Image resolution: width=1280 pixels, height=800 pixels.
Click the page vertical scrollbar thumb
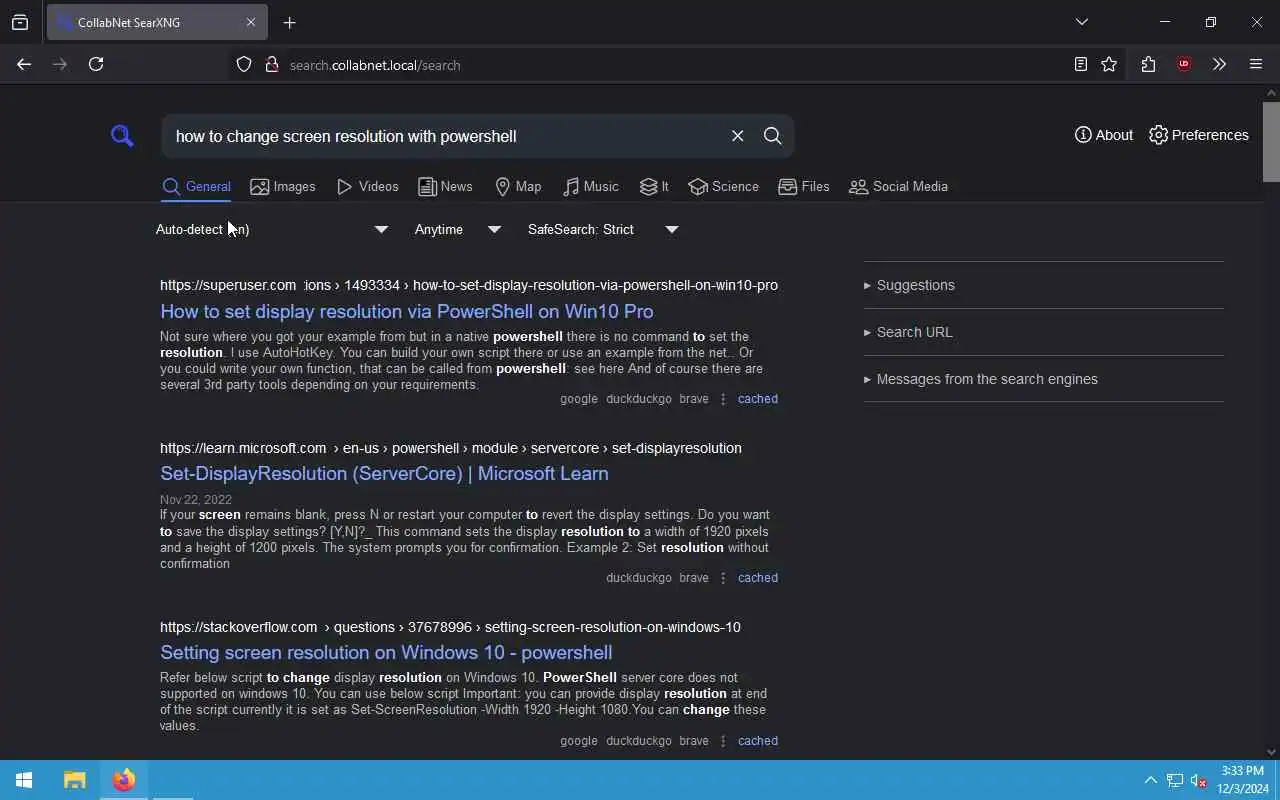[1271, 141]
